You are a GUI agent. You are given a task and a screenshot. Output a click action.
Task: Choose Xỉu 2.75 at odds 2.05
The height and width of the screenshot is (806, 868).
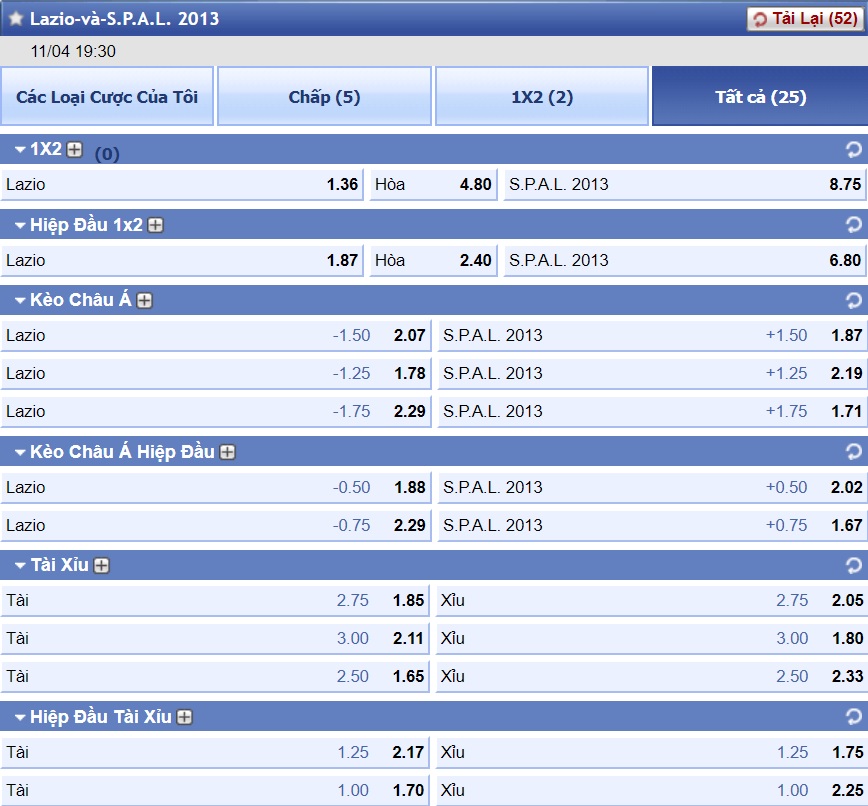click(651, 601)
